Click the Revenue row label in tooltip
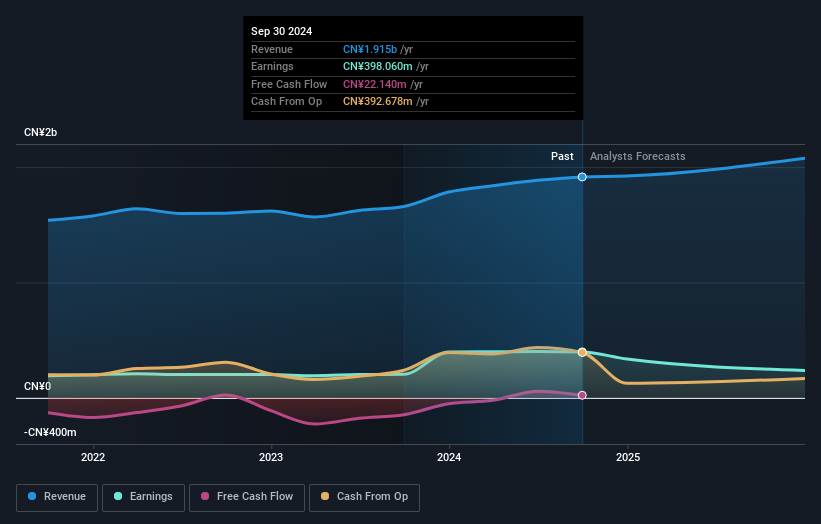 [272, 49]
